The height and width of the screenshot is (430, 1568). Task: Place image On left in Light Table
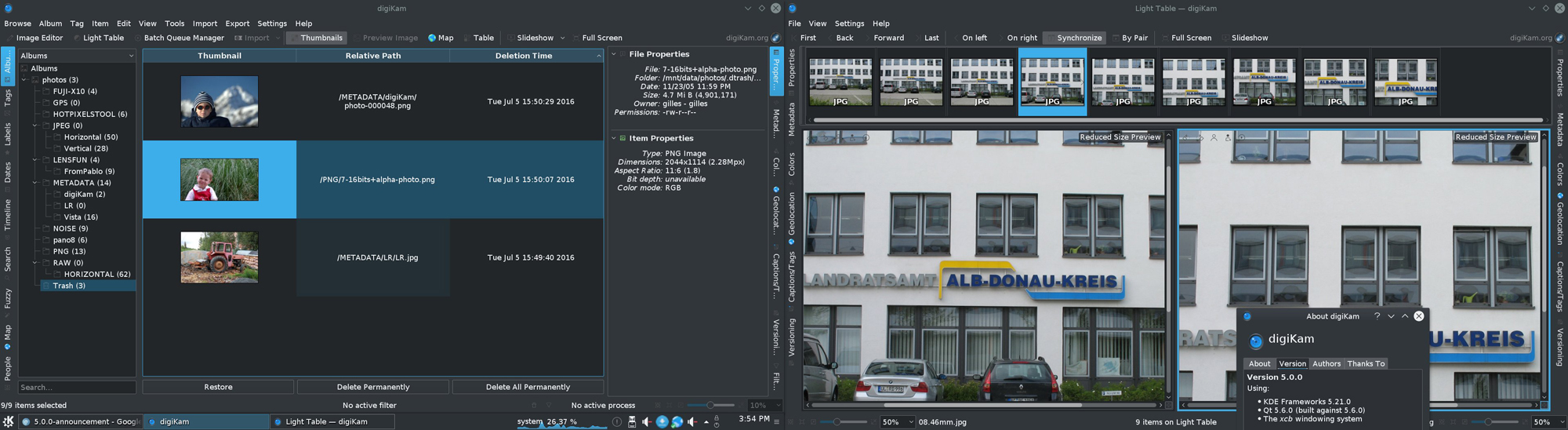970,38
